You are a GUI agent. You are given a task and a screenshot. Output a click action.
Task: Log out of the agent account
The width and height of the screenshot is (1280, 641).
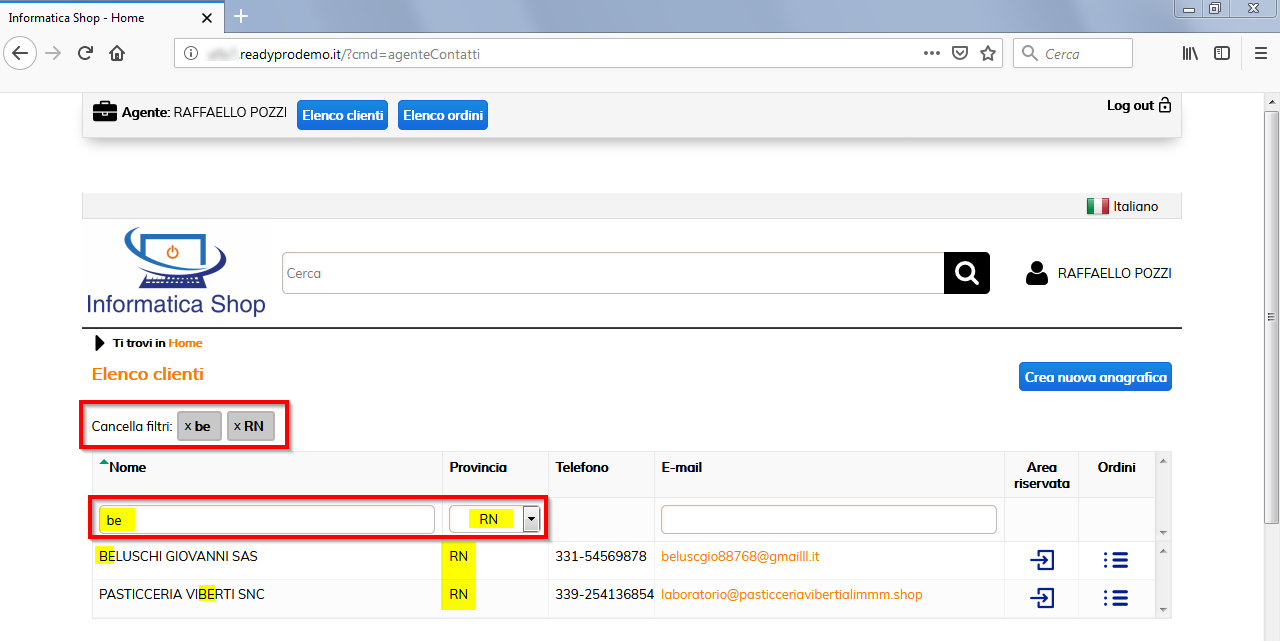[x=1139, y=105]
